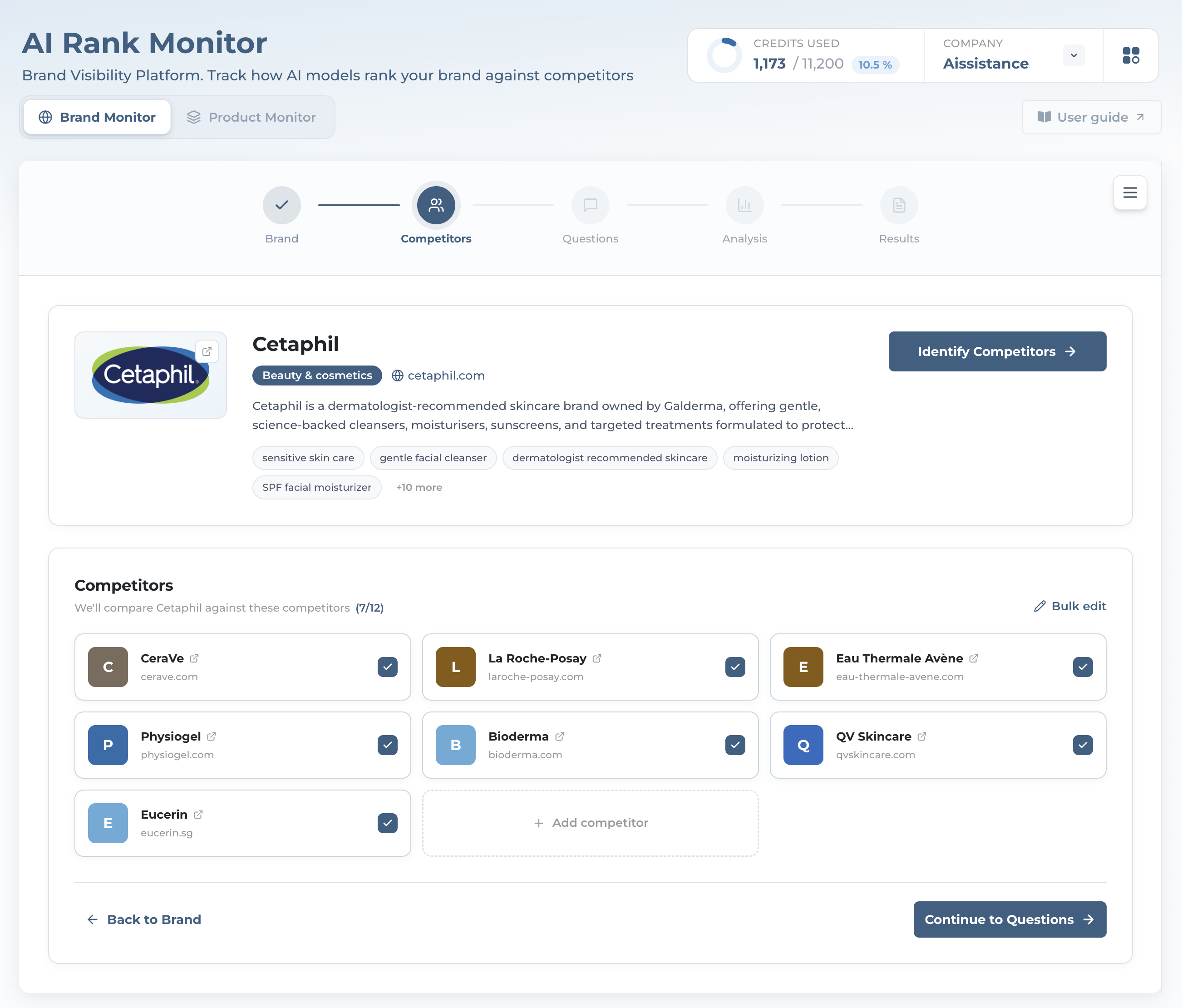Uncheck the Physiogel competitor checkbox
The image size is (1182, 1008).
pyautogui.click(x=387, y=745)
